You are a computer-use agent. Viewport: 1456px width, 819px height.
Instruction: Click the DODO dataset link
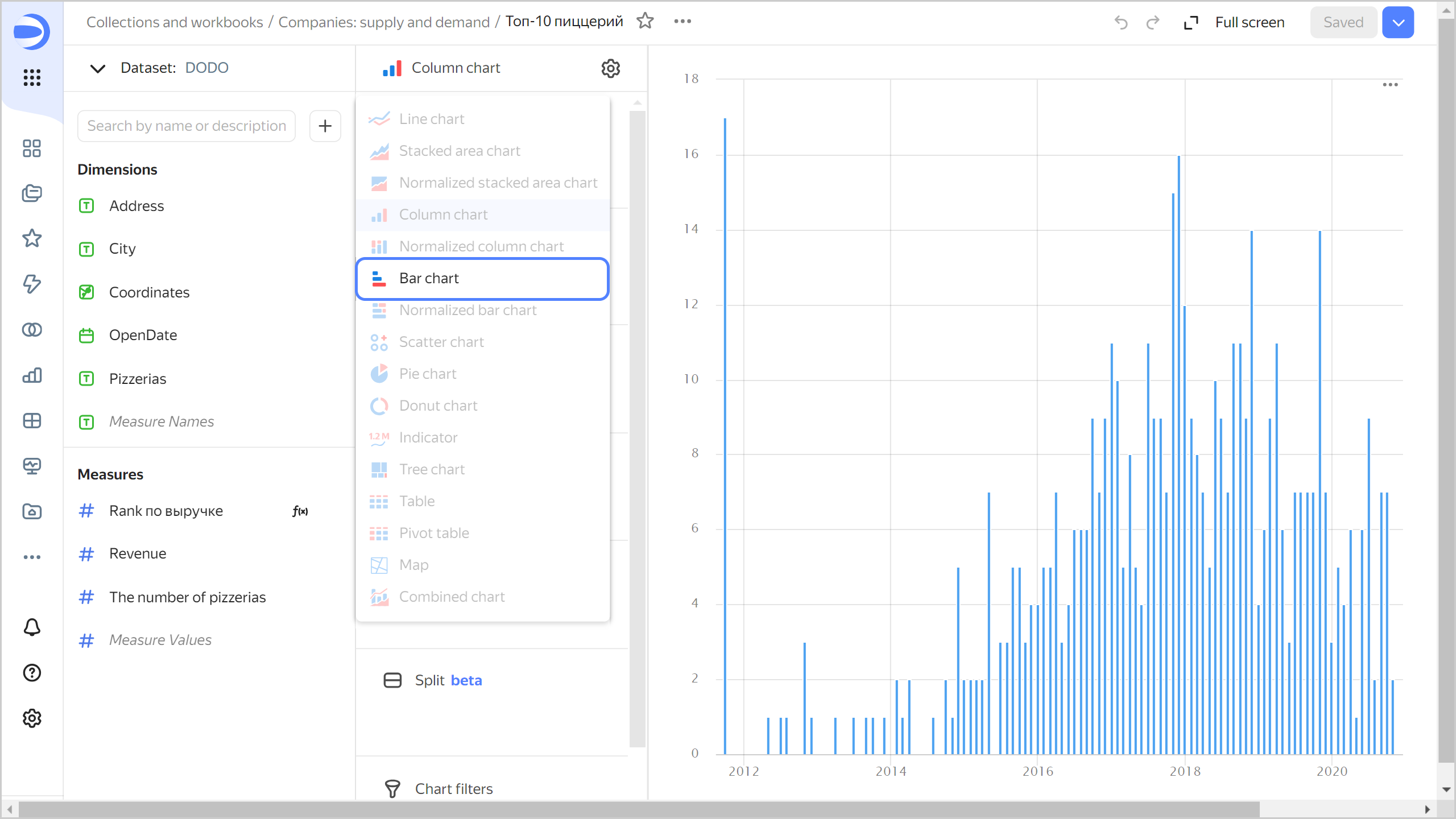click(206, 68)
